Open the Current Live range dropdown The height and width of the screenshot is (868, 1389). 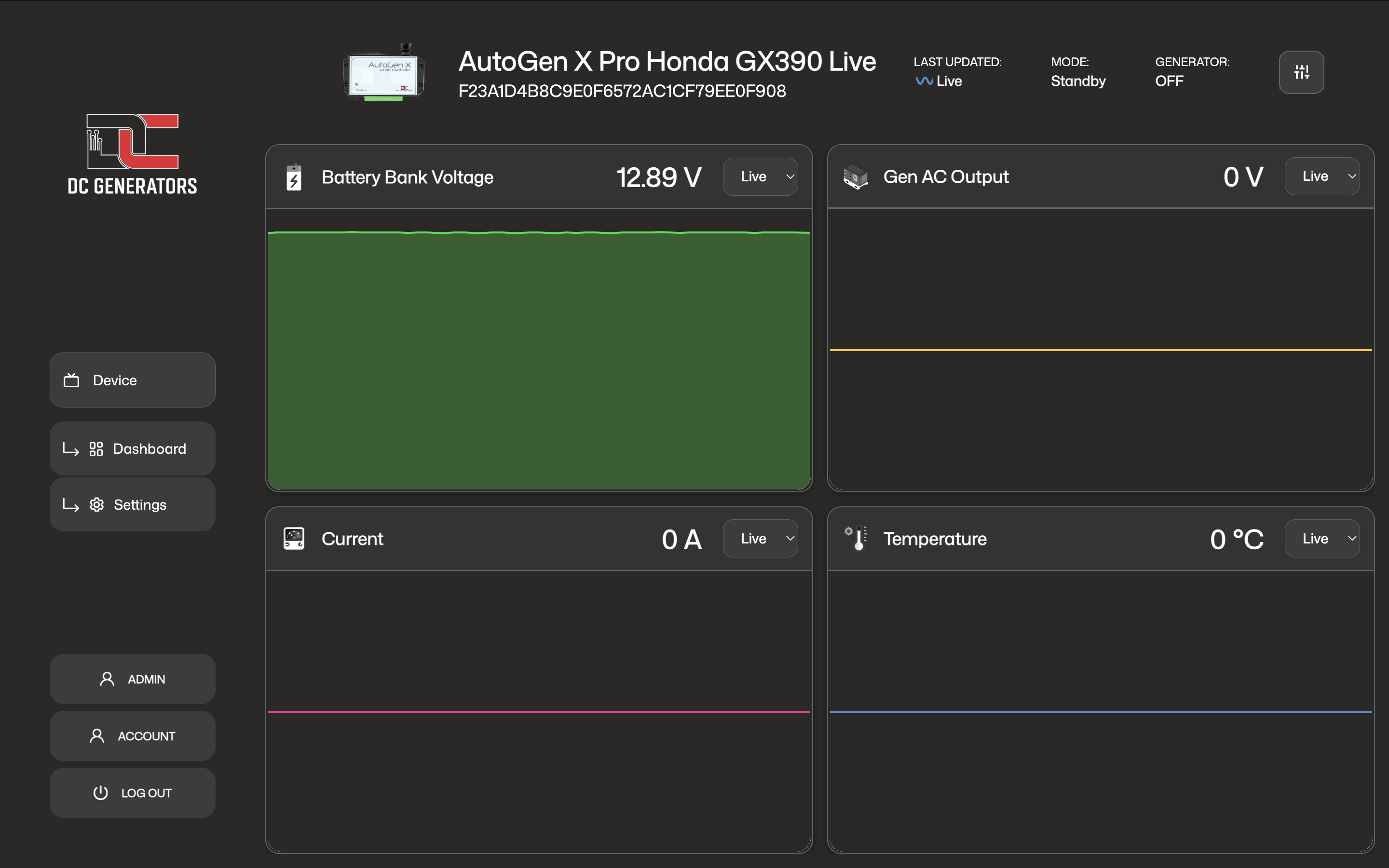click(760, 539)
